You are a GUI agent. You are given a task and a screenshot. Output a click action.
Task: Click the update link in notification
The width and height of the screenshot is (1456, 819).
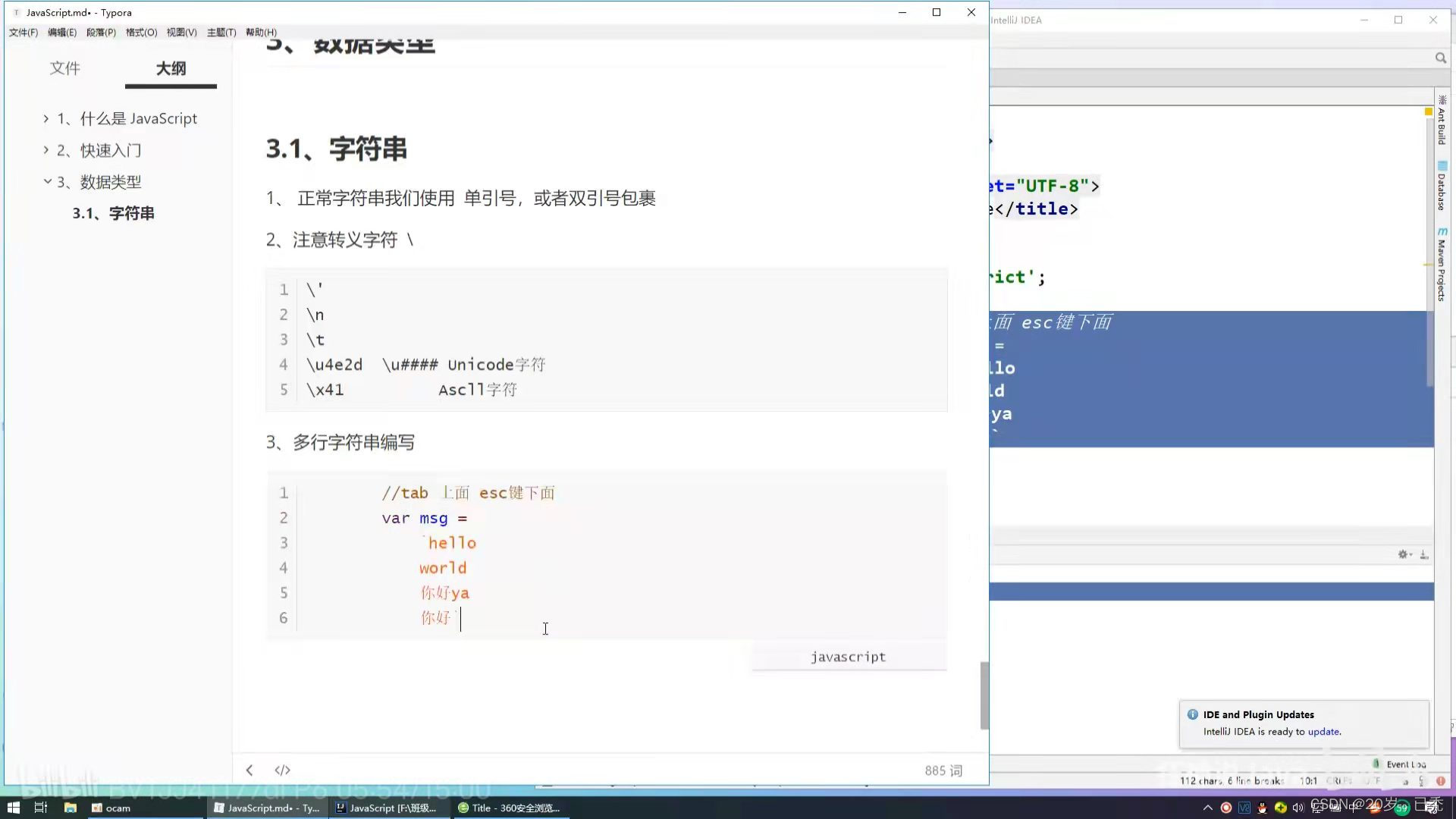click(x=1323, y=732)
